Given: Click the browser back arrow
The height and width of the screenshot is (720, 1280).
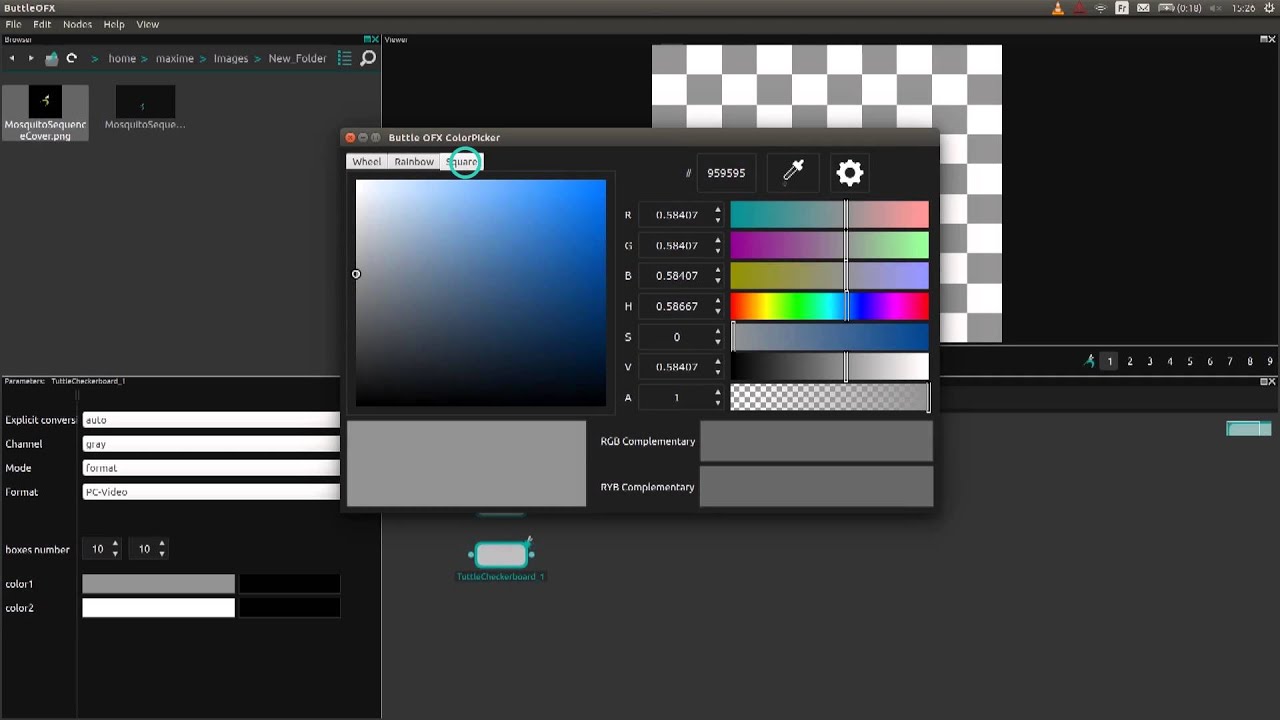Looking at the screenshot, I should tap(12, 58).
